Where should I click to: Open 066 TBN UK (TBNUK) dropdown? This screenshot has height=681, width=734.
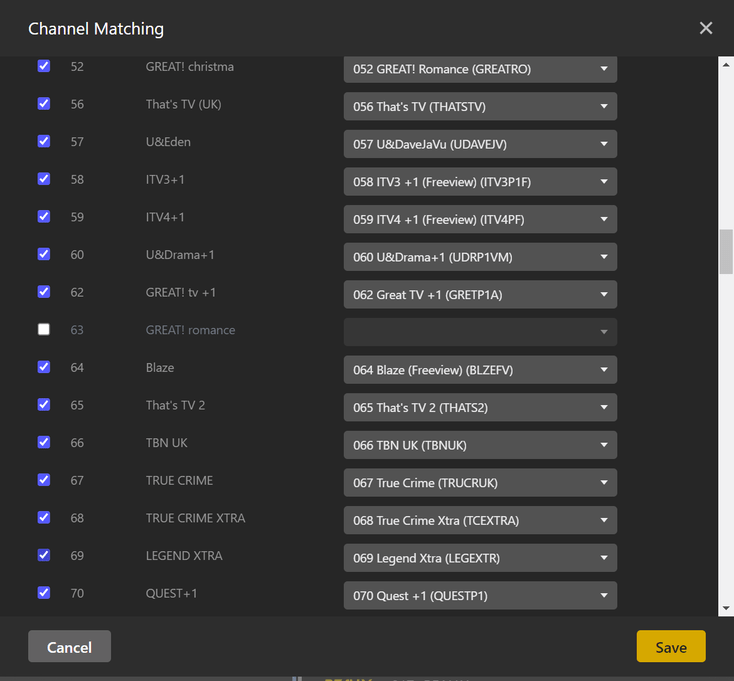pyautogui.click(x=480, y=445)
